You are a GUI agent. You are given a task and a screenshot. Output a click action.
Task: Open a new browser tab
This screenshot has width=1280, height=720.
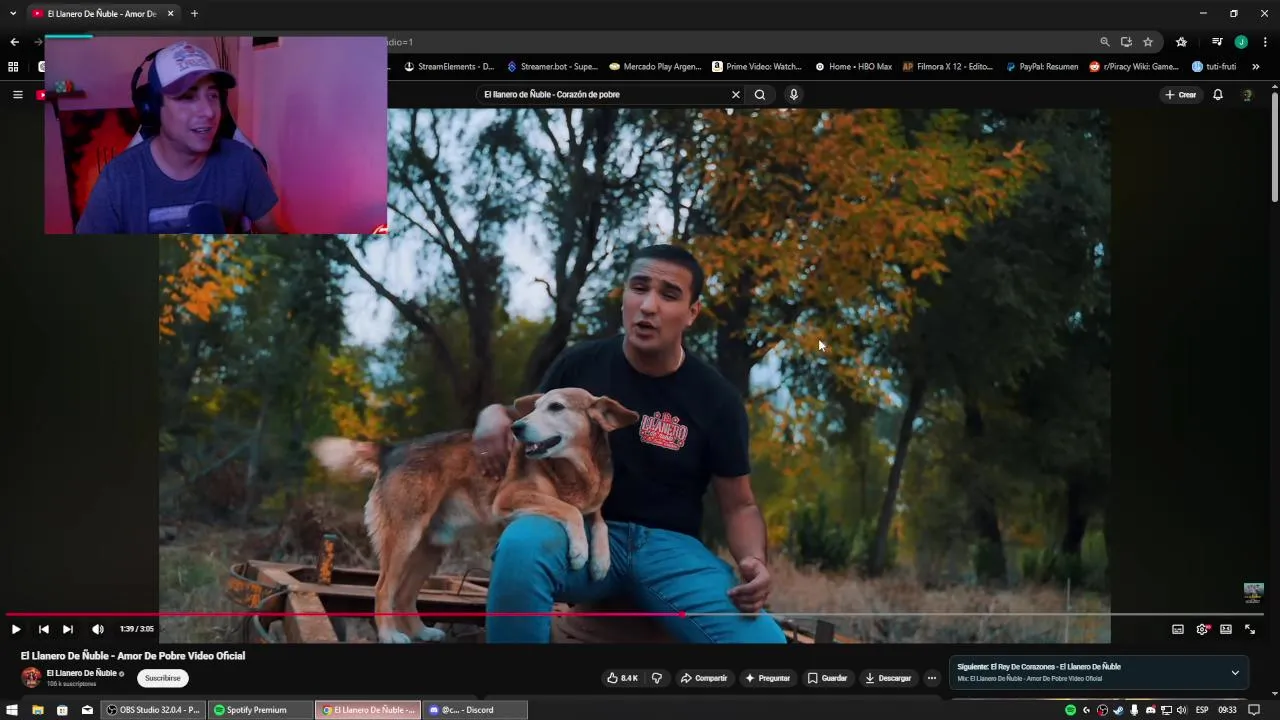(x=194, y=14)
